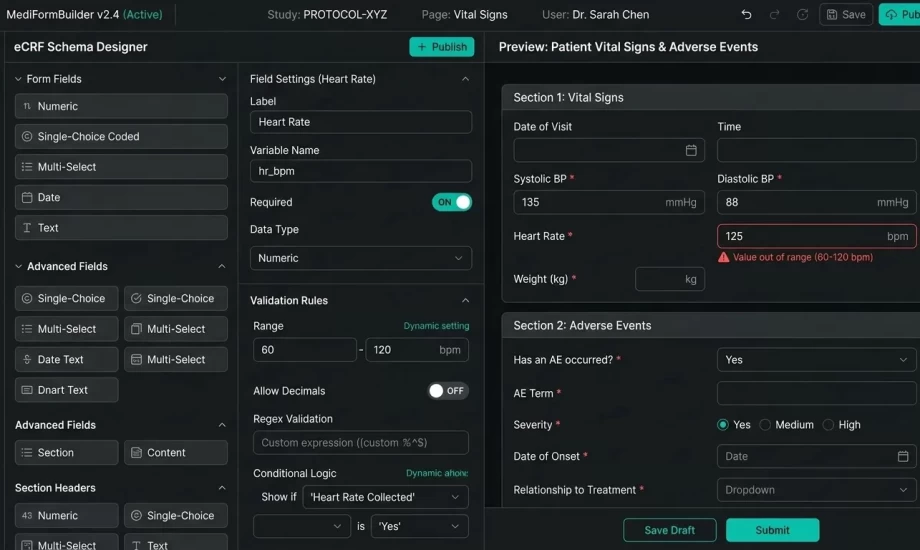Click the Study: PROTOCOL-XYZ label

coord(327,15)
